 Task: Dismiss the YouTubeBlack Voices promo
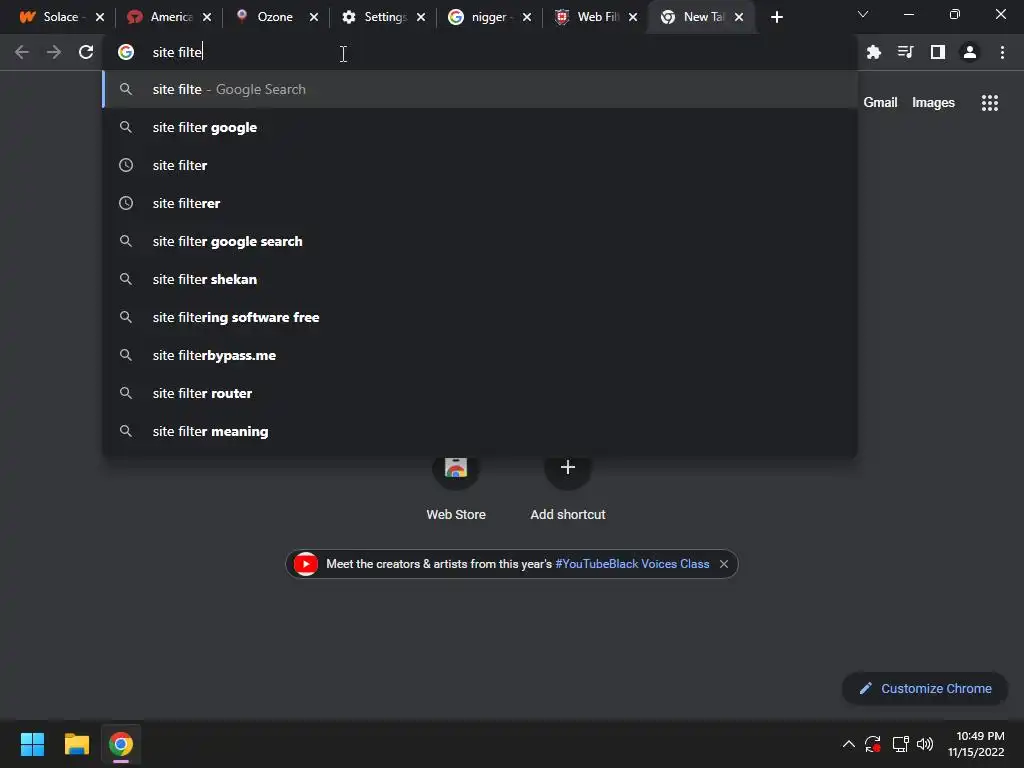pos(724,564)
